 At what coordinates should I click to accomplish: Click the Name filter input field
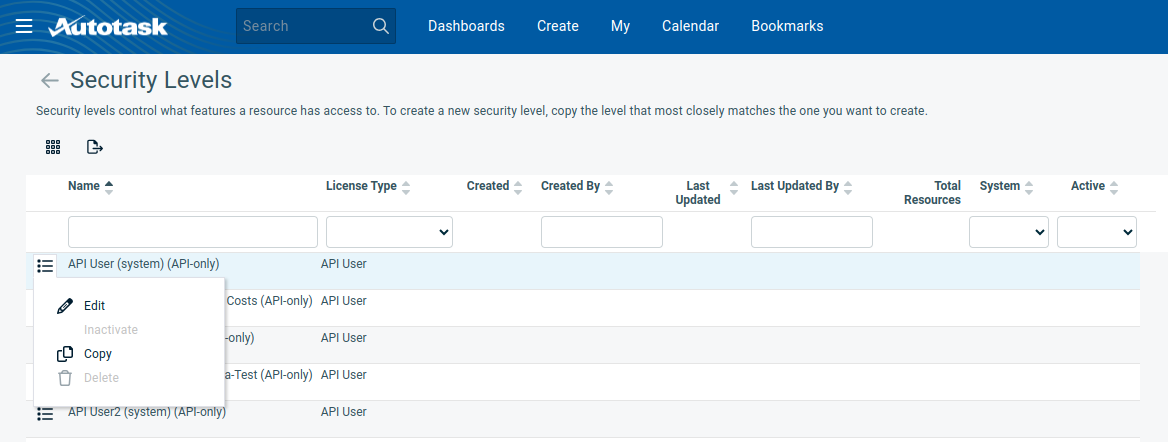[192, 232]
